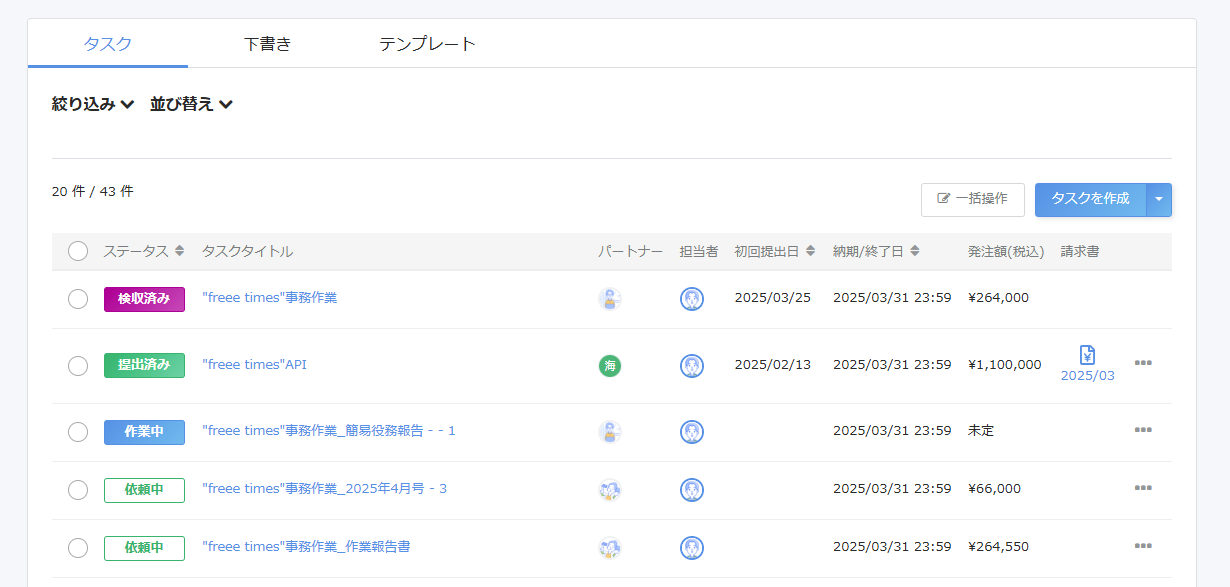Click 依頼中 badge in 2025年4月号 row
This screenshot has width=1230, height=587.
[144, 490]
